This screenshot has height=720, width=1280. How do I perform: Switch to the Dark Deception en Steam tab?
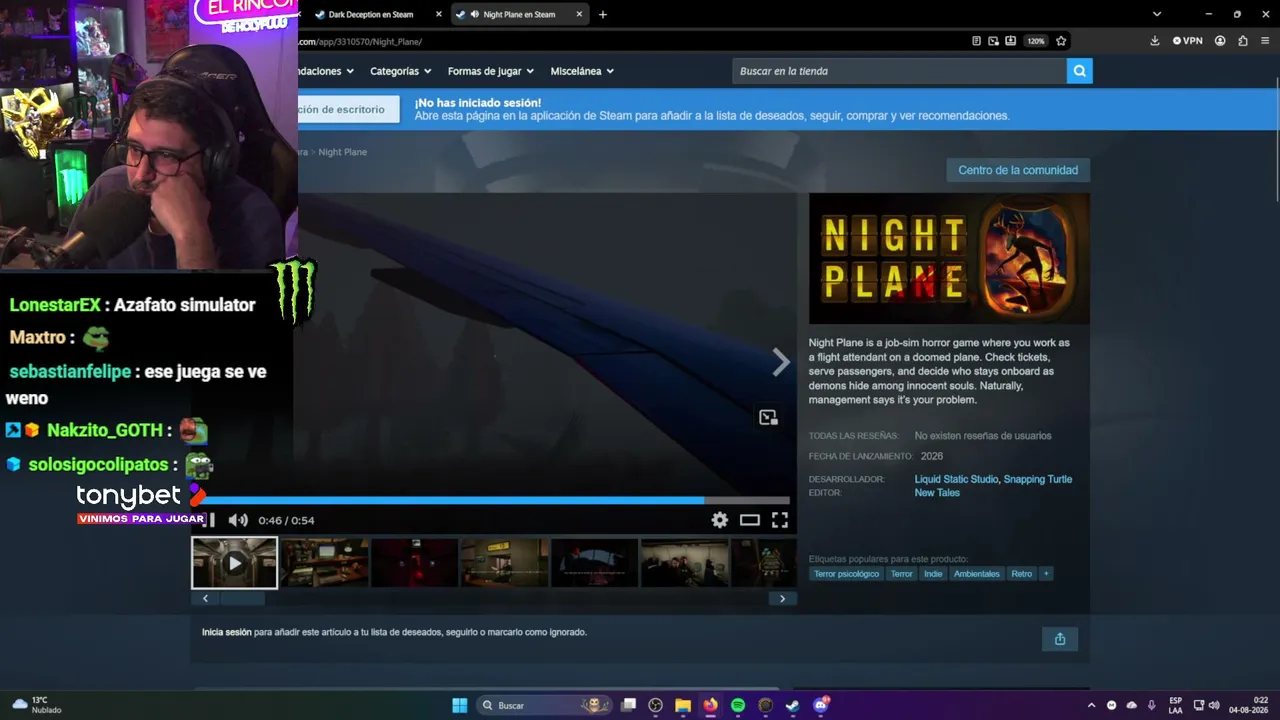click(371, 14)
